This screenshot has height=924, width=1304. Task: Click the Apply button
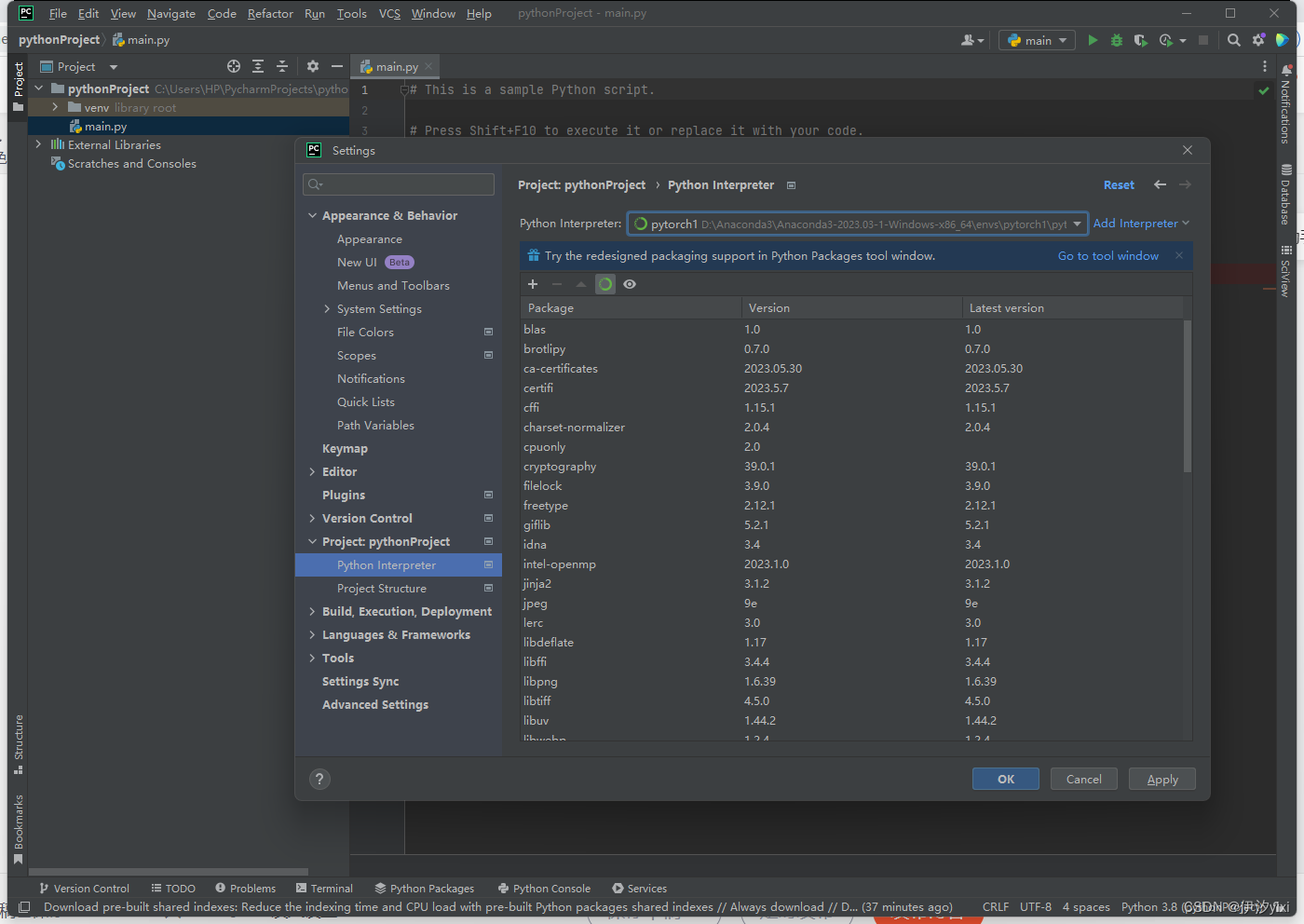pyautogui.click(x=1162, y=780)
